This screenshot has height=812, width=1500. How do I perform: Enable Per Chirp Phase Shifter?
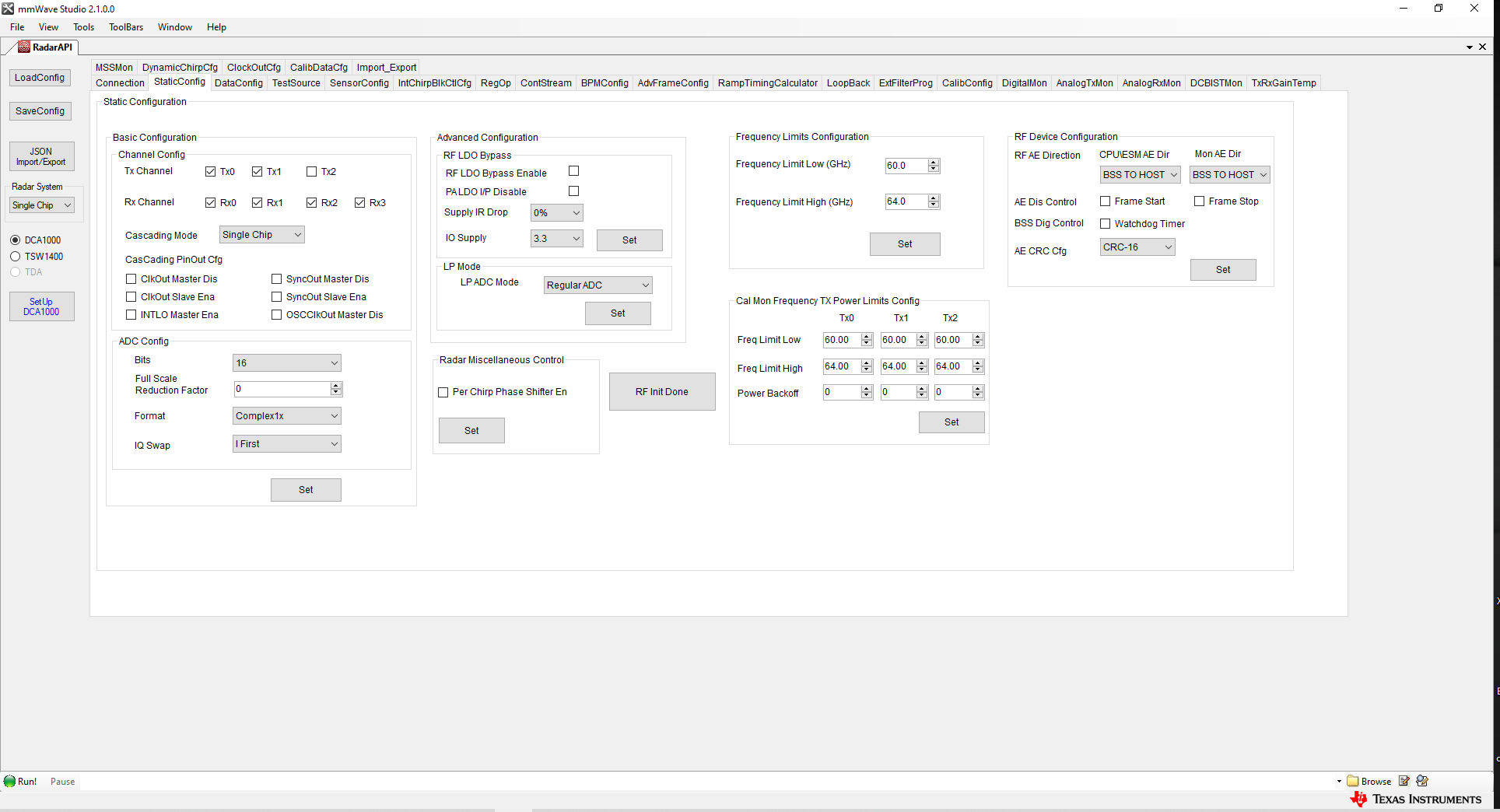point(443,393)
